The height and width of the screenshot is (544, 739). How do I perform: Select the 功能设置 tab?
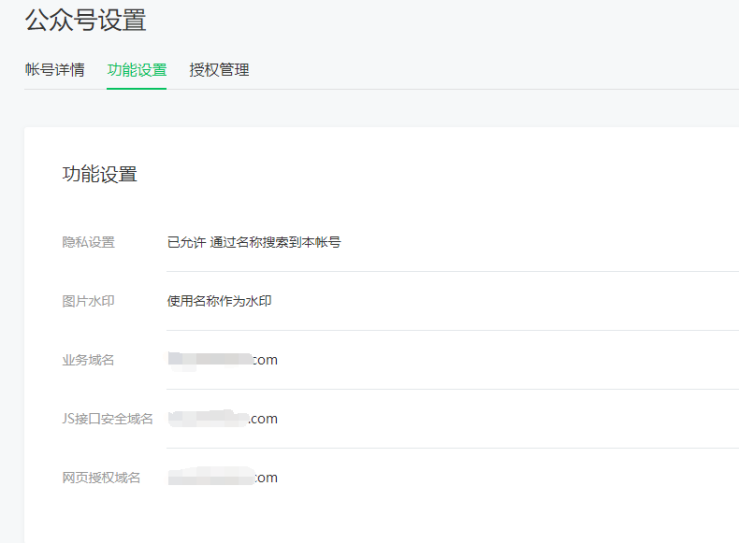pyautogui.click(x=137, y=70)
